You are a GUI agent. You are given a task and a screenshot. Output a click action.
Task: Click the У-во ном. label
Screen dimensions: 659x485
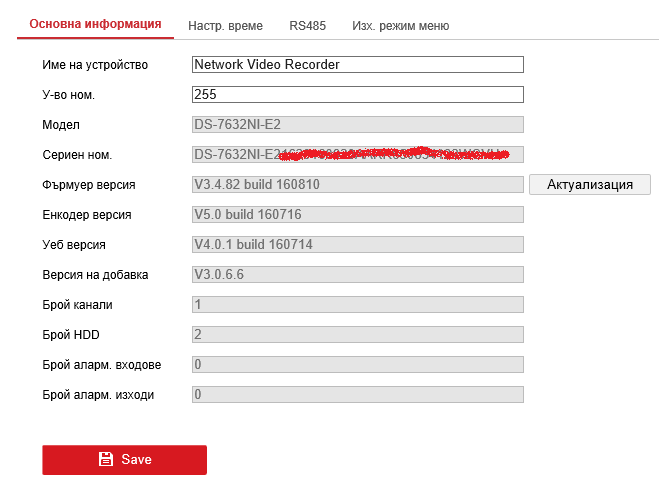pos(69,95)
